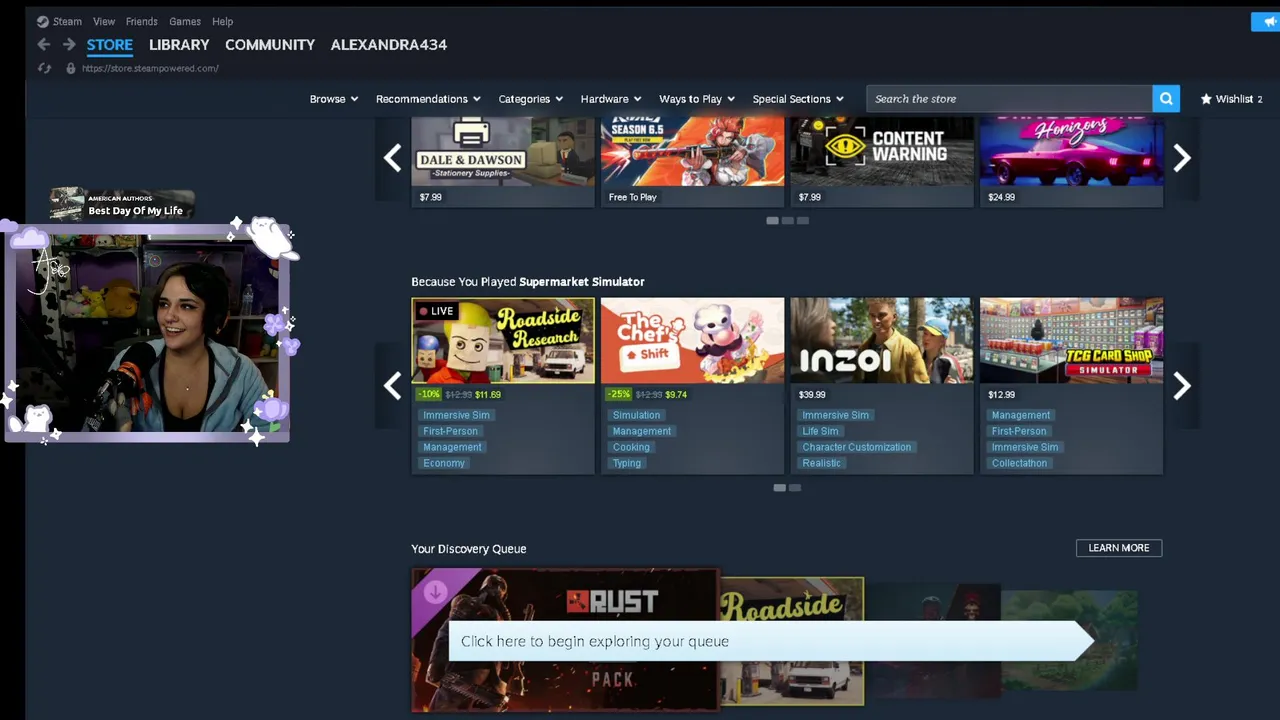
Task: Click the purple download arrow on the Rust card
Action: click(435, 593)
